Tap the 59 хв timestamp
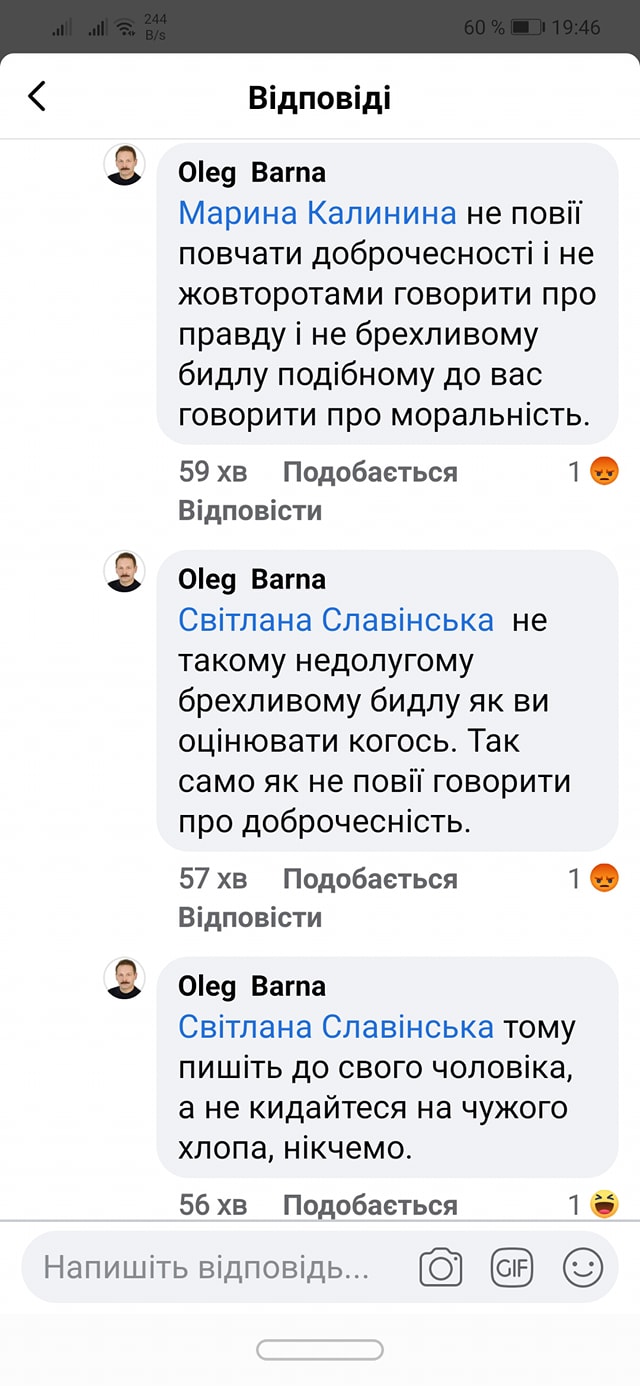 [211, 471]
